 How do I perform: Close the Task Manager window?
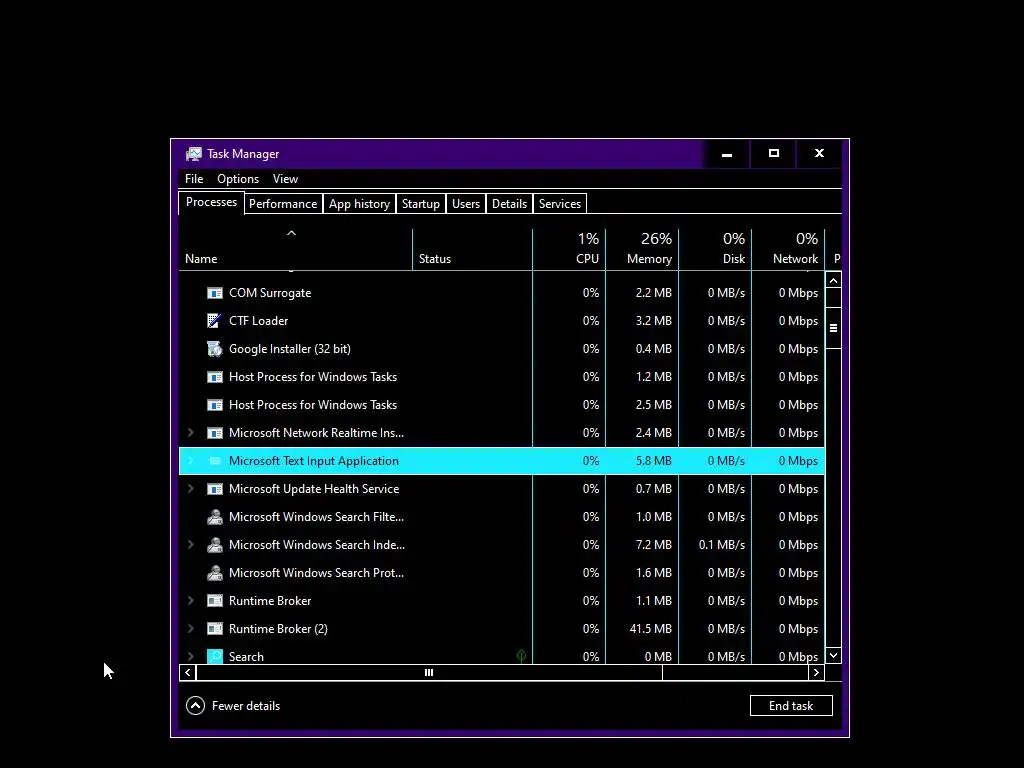pos(819,154)
